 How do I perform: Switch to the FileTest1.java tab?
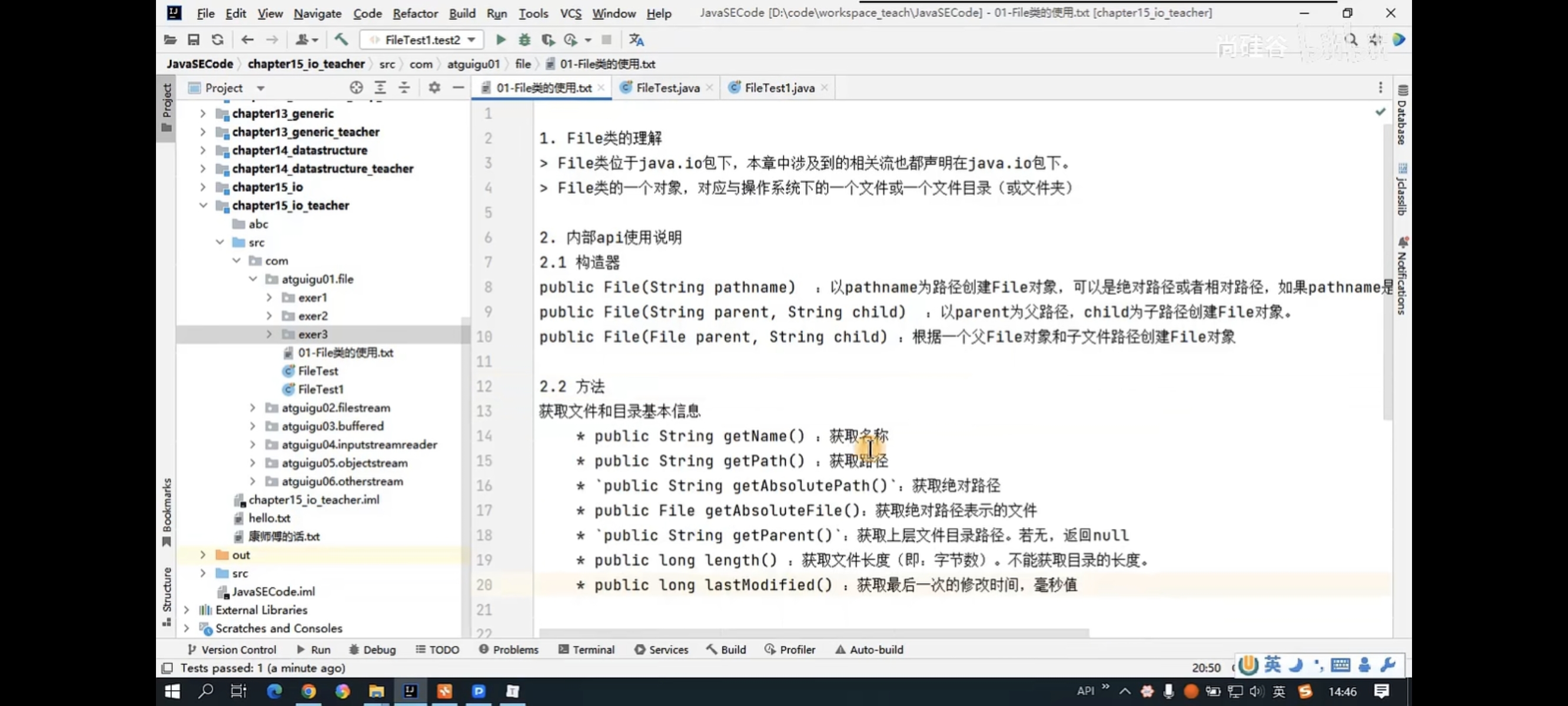coord(779,88)
